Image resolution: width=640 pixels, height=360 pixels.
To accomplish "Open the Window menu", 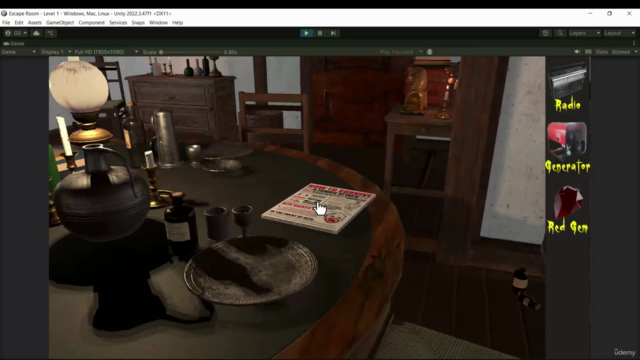I will click(x=158, y=22).
